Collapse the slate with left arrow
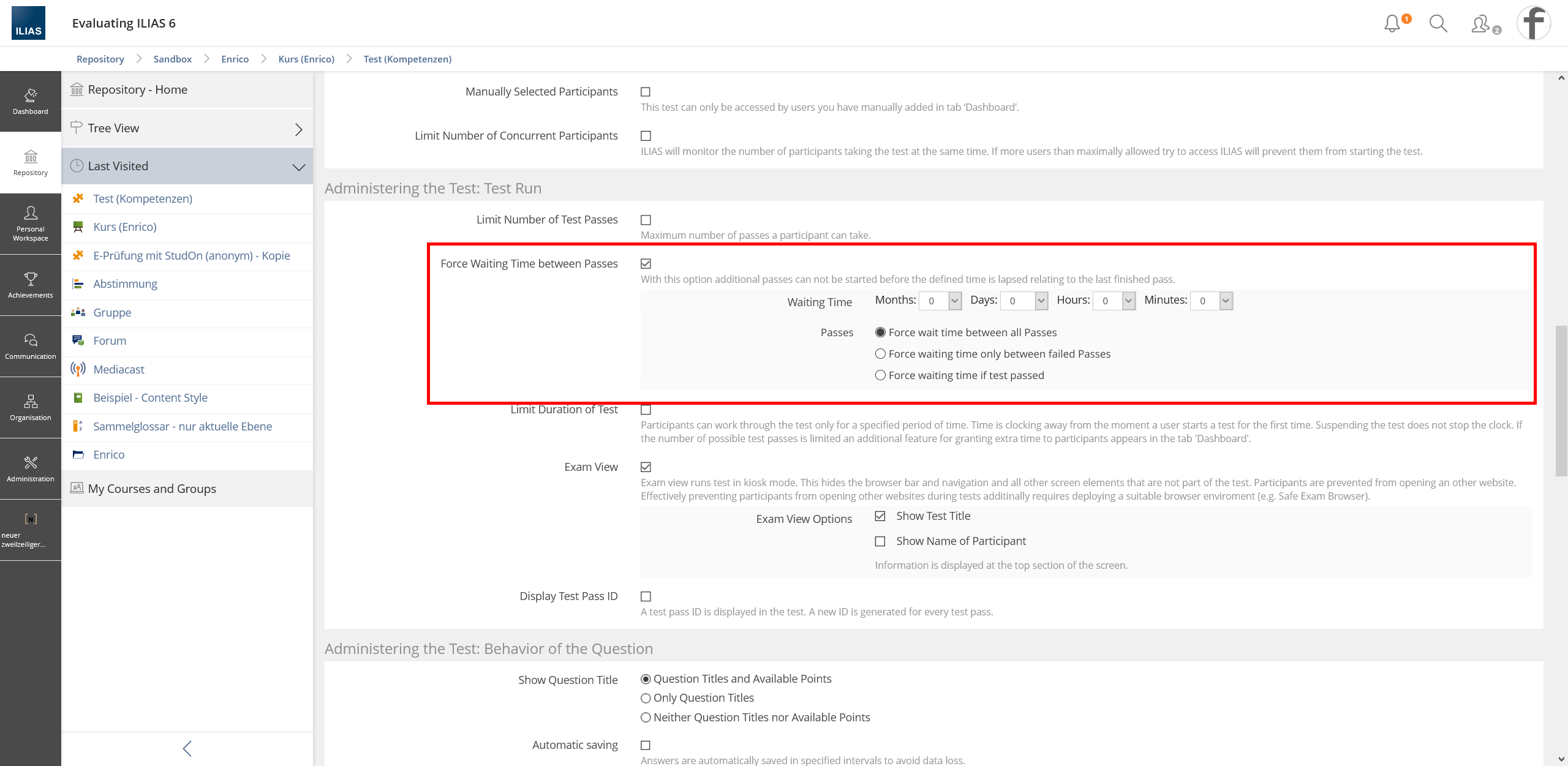 point(187,748)
